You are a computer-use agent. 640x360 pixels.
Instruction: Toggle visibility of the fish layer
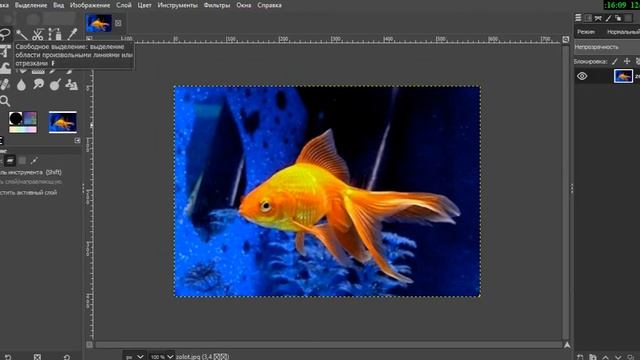582,76
